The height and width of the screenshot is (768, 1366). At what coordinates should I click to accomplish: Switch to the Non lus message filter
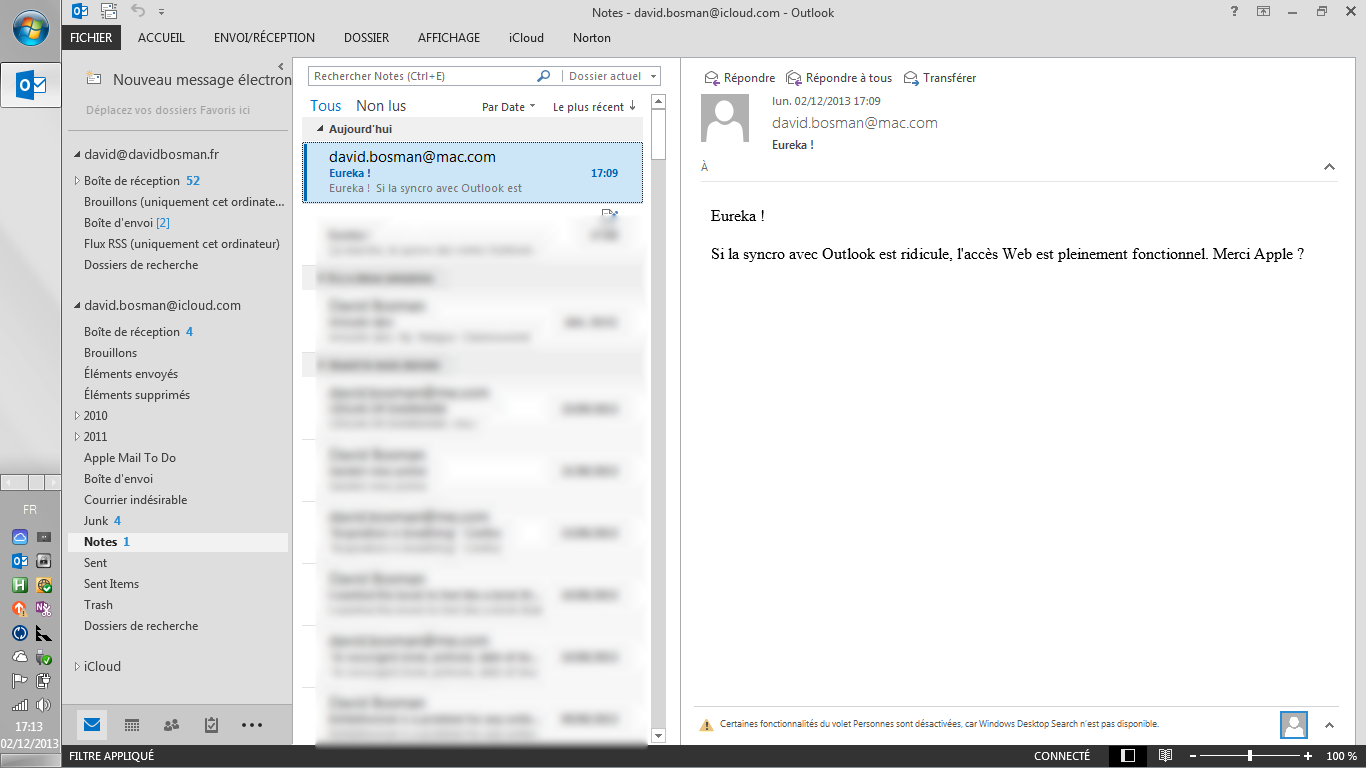pyautogui.click(x=380, y=105)
